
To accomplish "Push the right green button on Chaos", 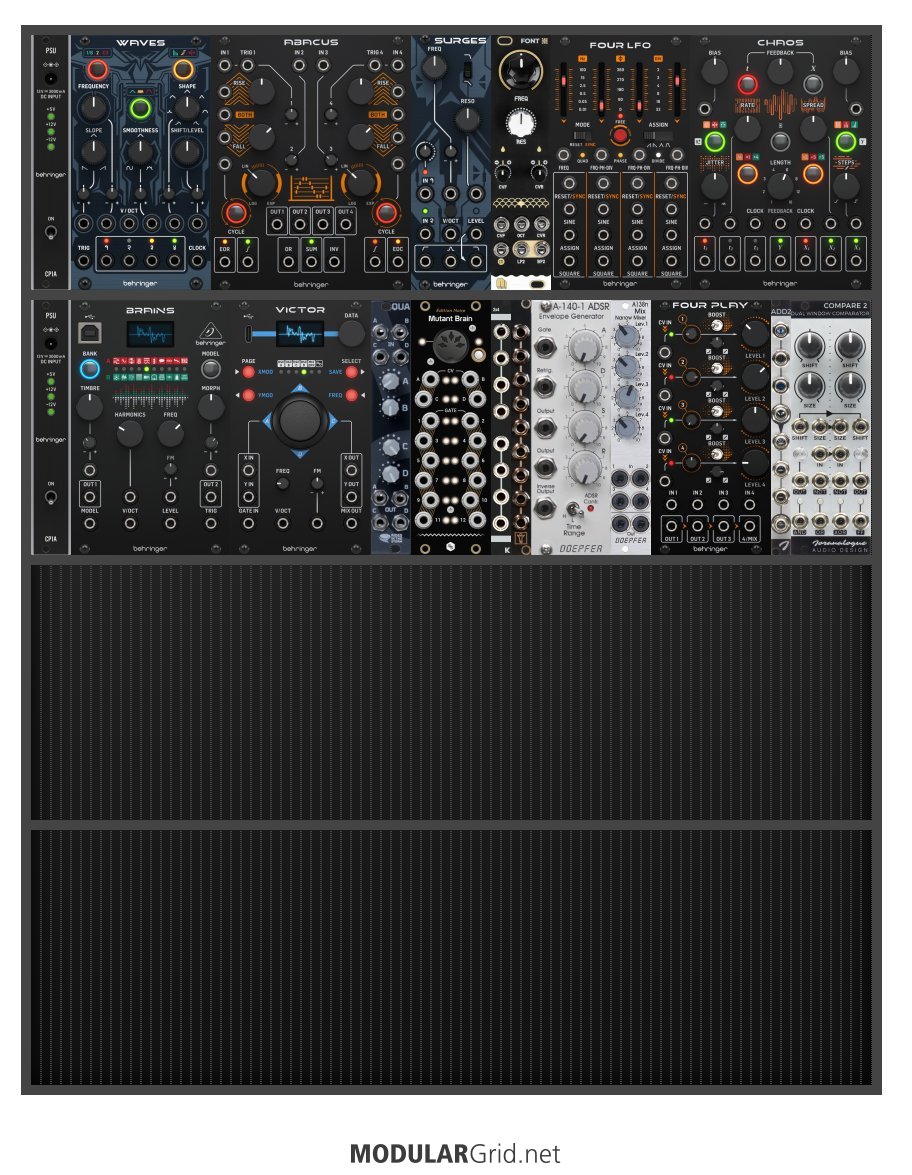I will [x=846, y=141].
